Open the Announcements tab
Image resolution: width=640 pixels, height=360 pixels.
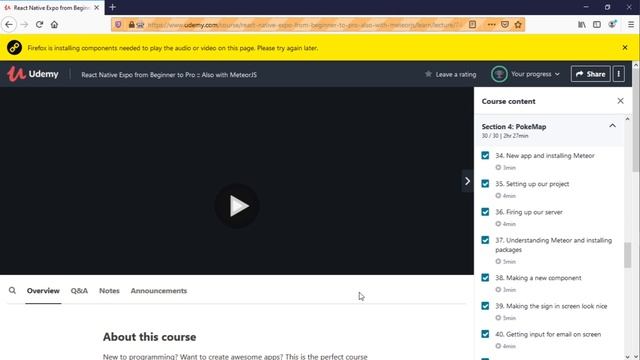tap(159, 291)
